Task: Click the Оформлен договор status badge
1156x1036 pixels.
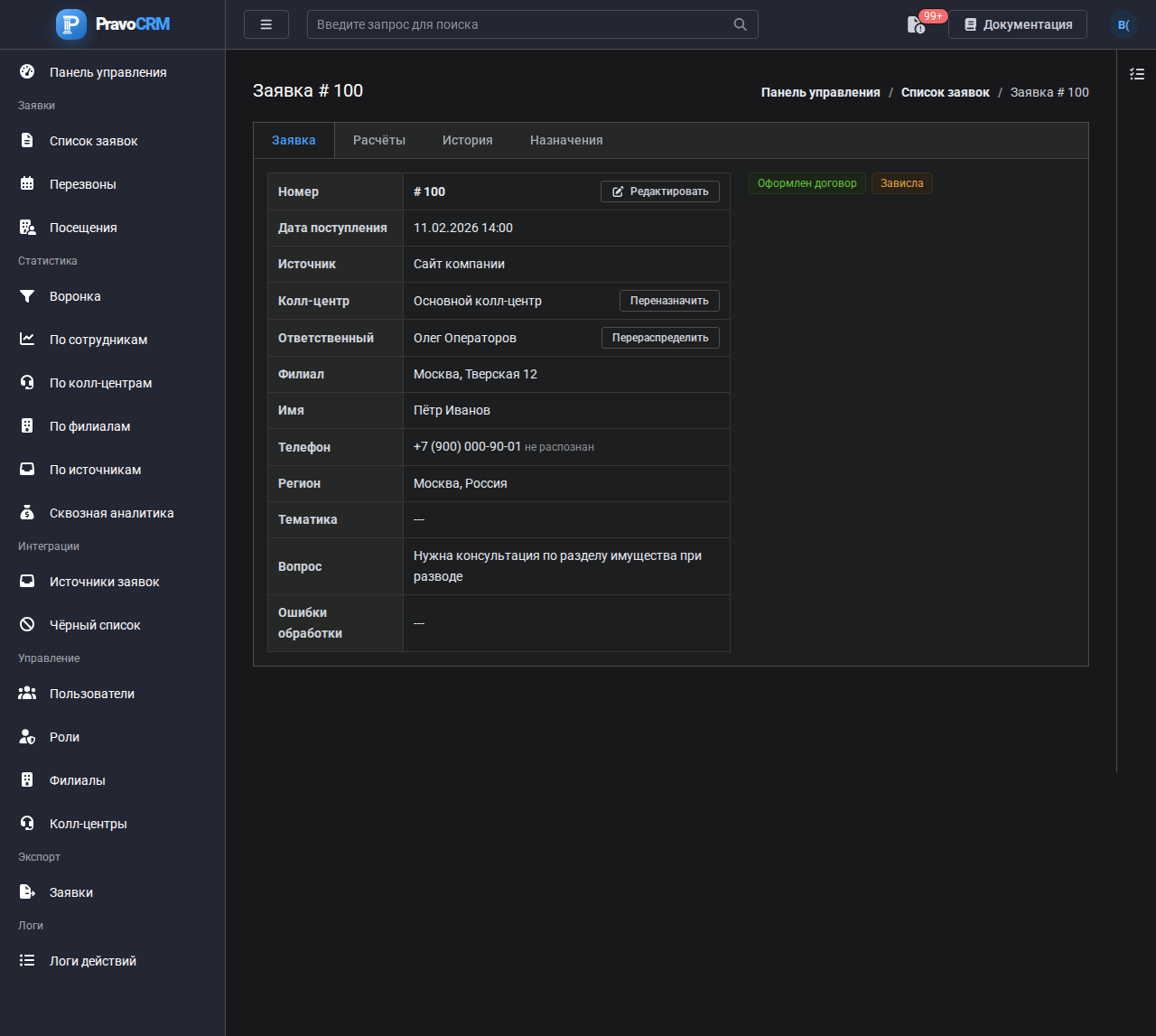Action: click(x=807, y=183)
